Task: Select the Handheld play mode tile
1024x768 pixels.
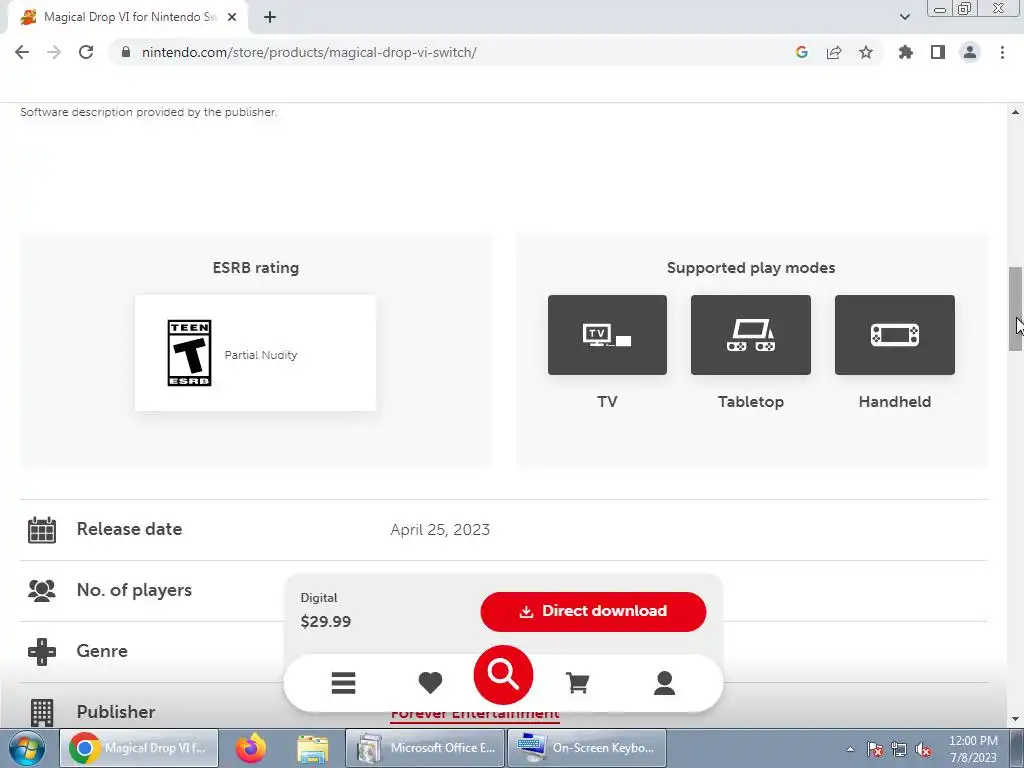Action: tap(895, 335)
